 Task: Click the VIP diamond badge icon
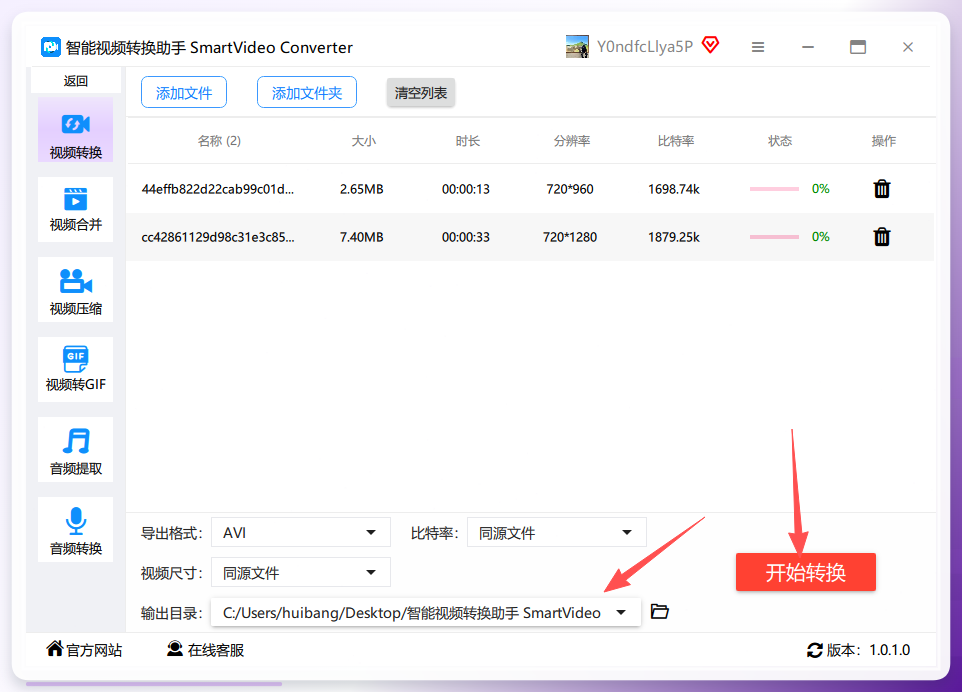click(x=710, y=45)
